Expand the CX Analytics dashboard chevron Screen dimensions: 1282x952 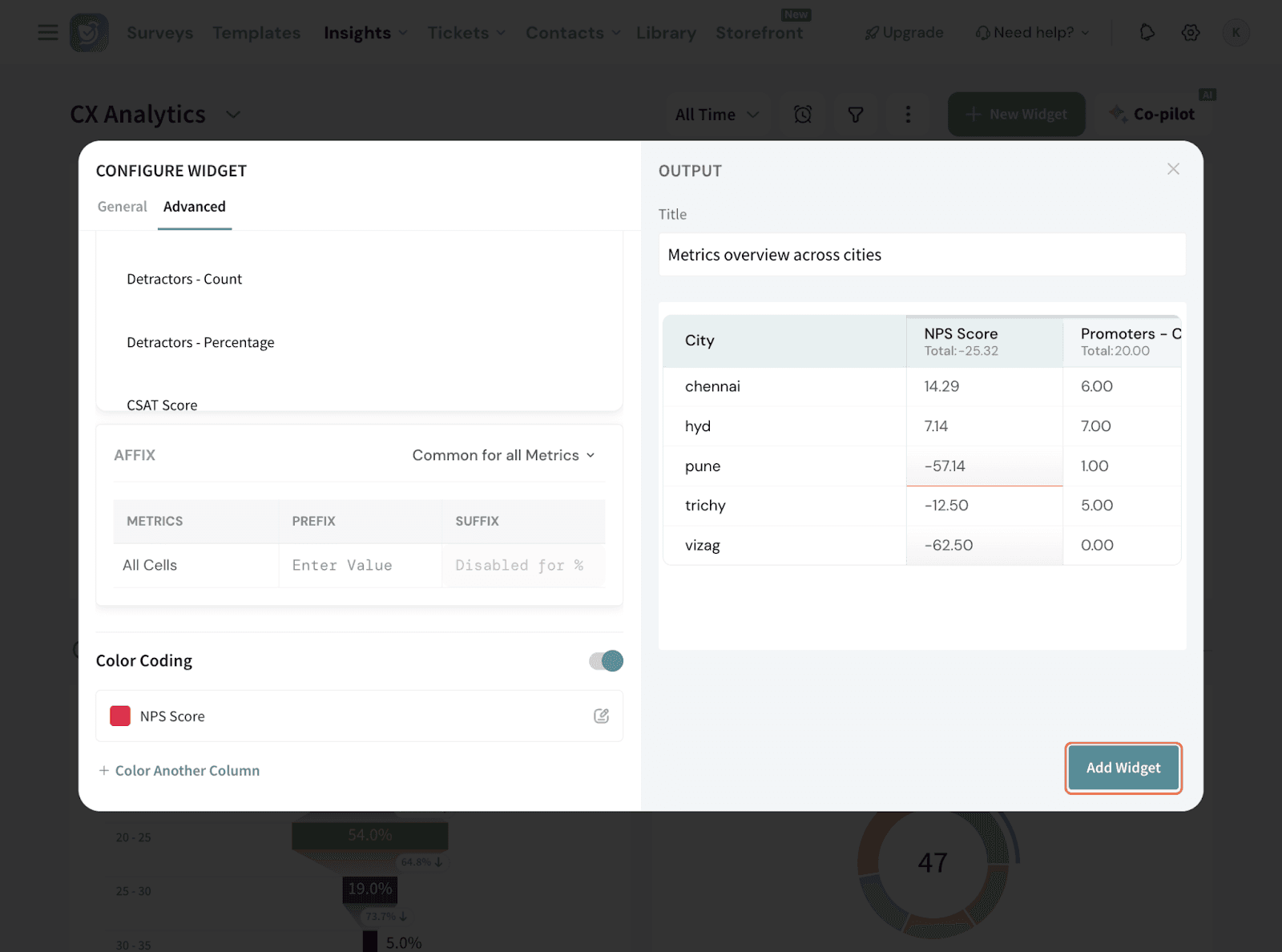coord(233,115)
